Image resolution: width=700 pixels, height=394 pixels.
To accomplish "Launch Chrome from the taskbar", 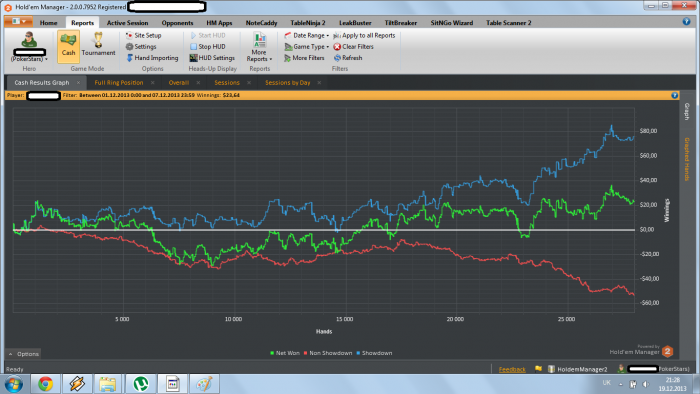I will (45, 384).
